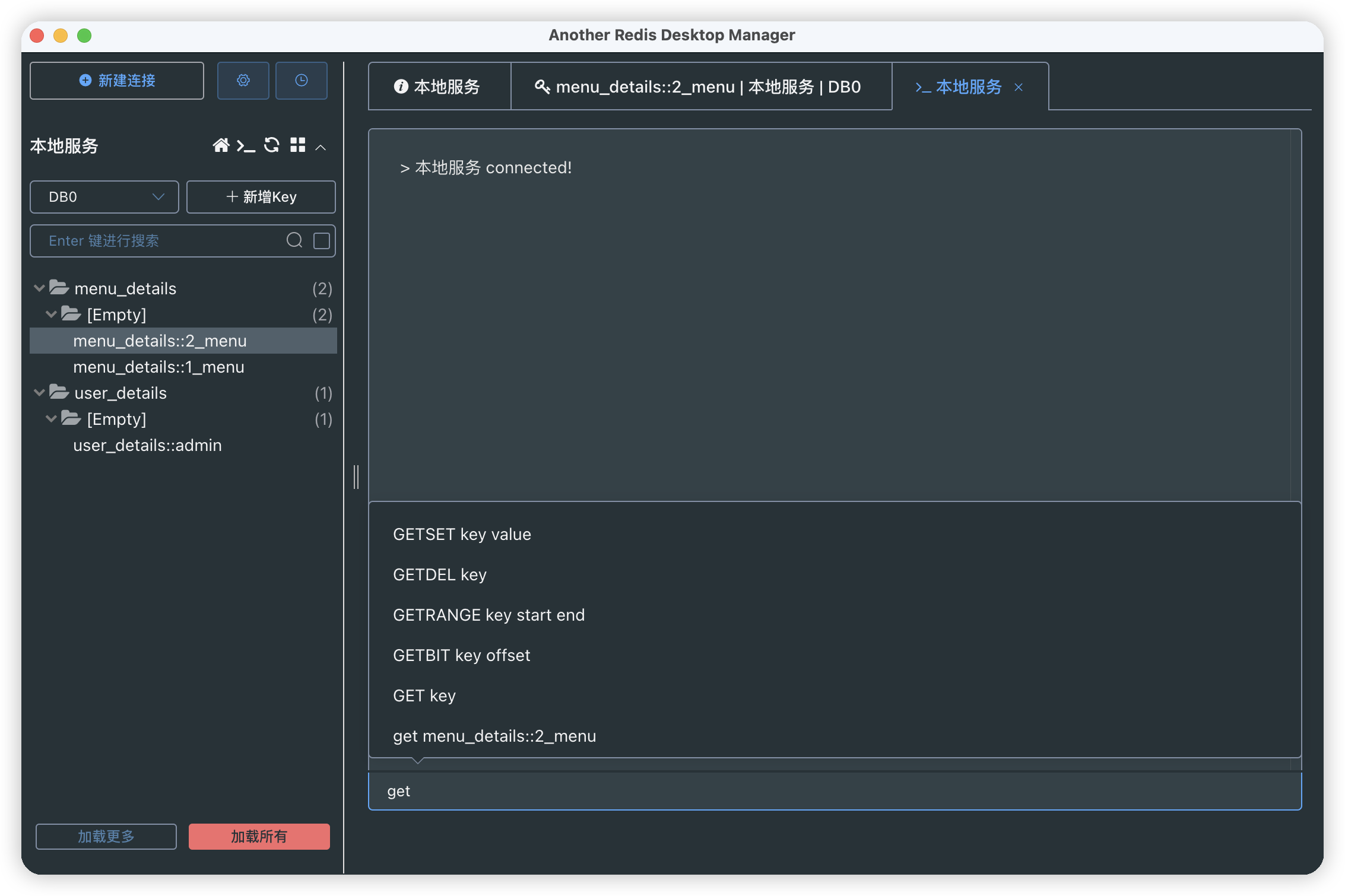
Task: Select key menu_details::1_menu
Action: click(183, 367)
